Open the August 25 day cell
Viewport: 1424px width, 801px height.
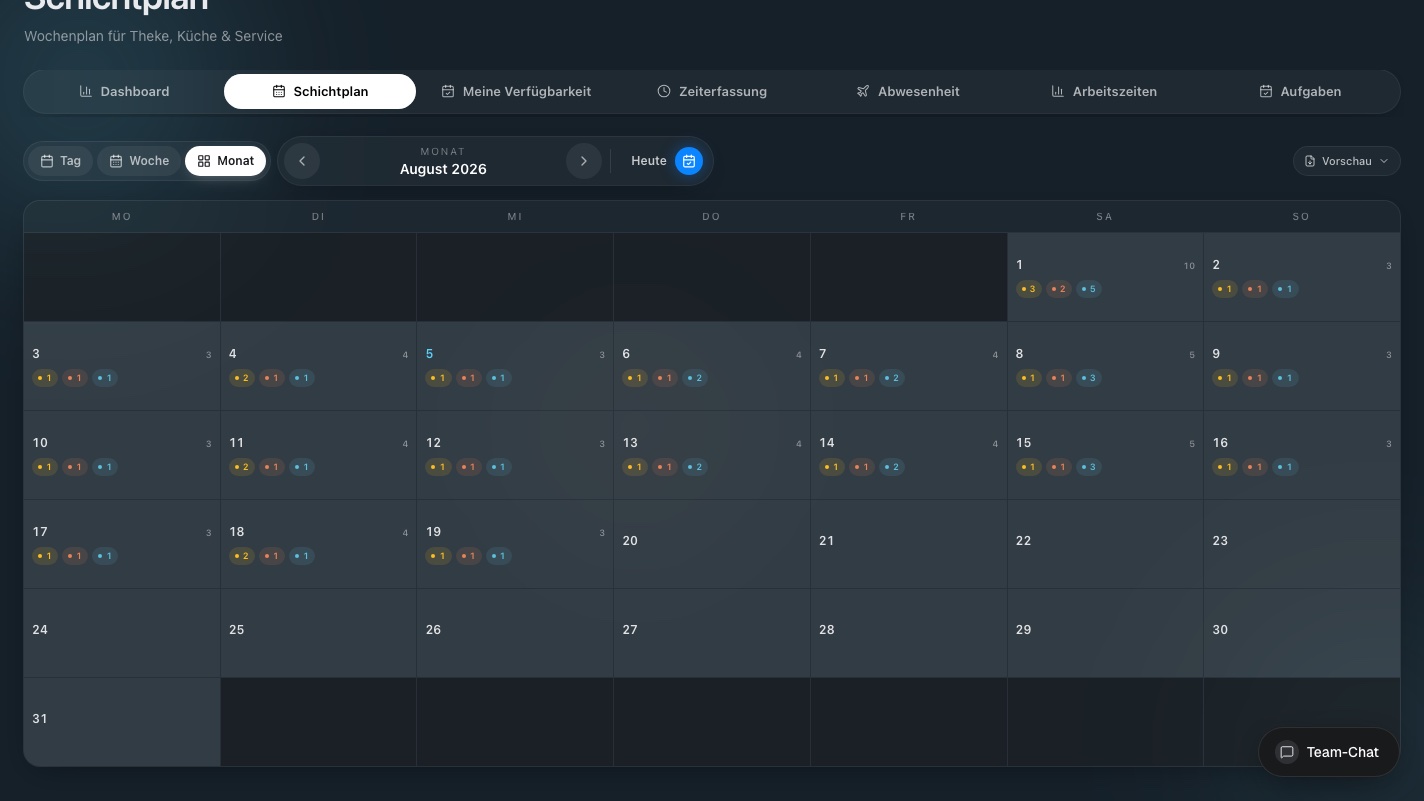[318, 633]
